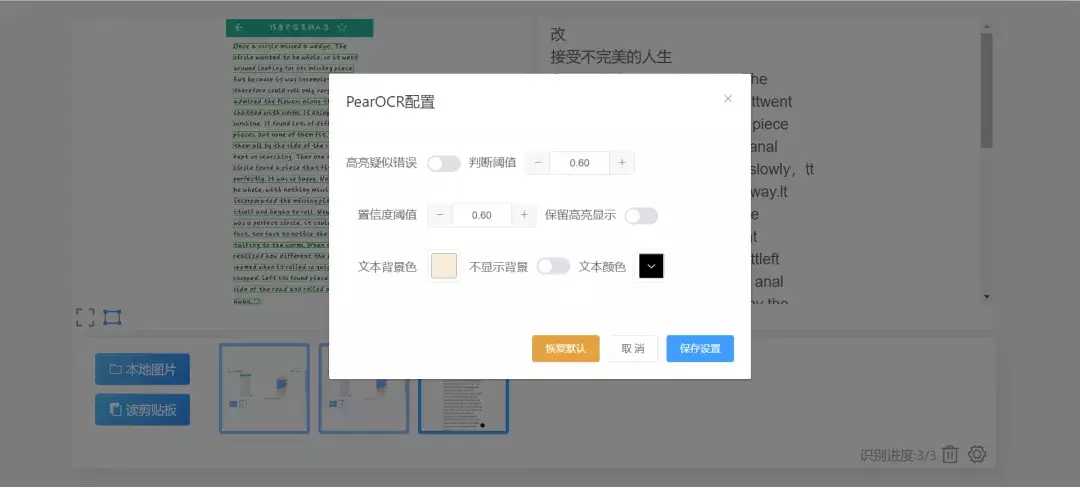Image resolution: width=1080 pixels, height=487 pixels.
Task: Increase the 置信度阈值 value with plus
Action: point(524,215)
